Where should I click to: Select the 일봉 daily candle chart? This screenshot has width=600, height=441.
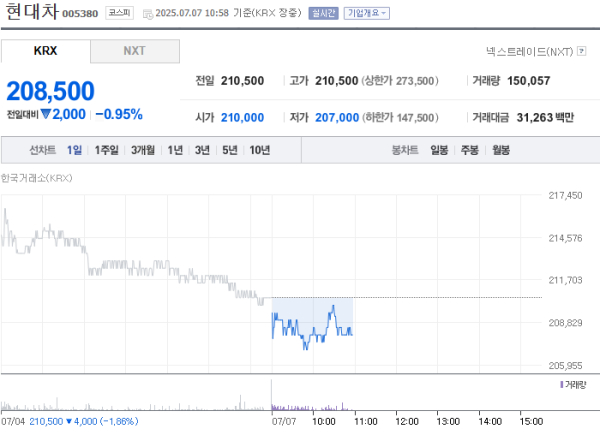coord(439,150)
